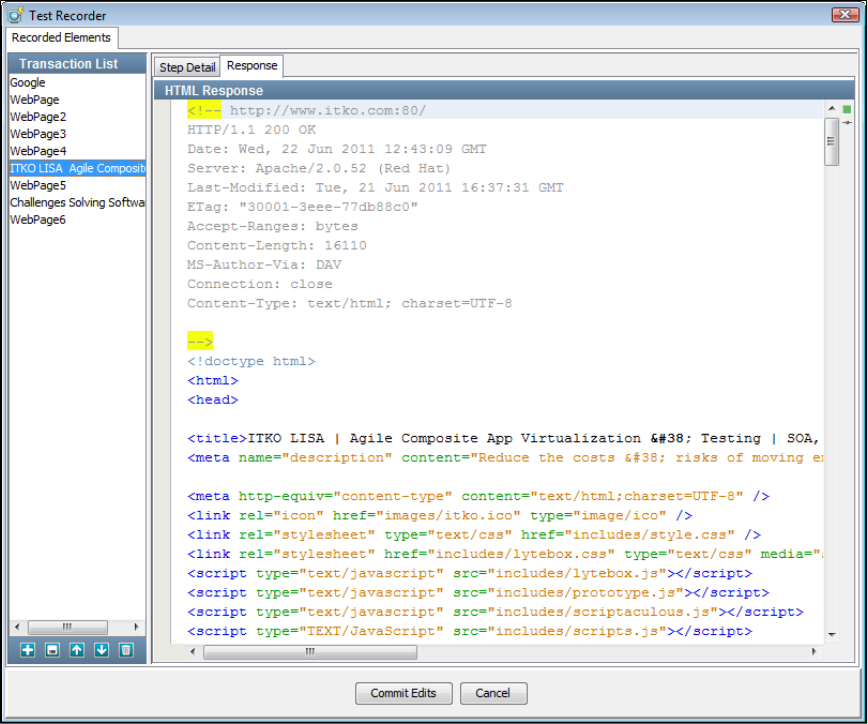The height and width of the screenshot is (724, 868).
Task: Click the Accept-Ranges: bytes line
Action: click(x=272, y=226)
